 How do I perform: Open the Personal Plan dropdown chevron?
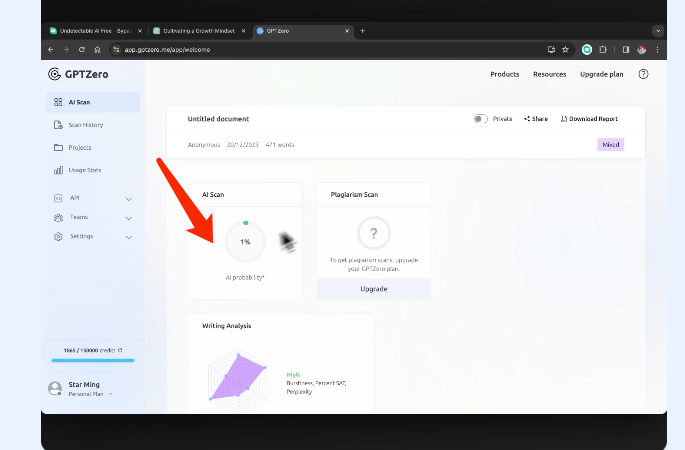click(x=111, y=394)
